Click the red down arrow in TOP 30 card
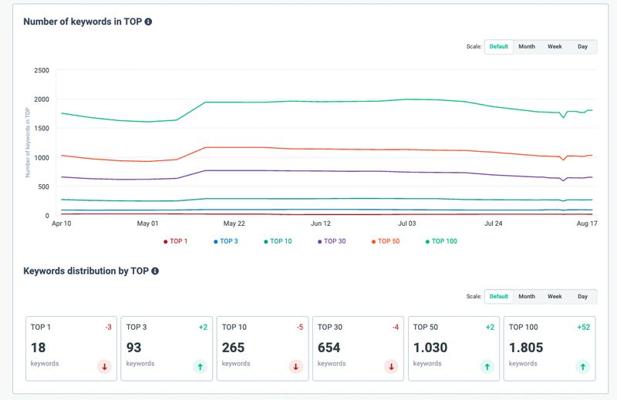Image resolution: width=617 pixels, height=400 pixels. click(x=390, y=367)
